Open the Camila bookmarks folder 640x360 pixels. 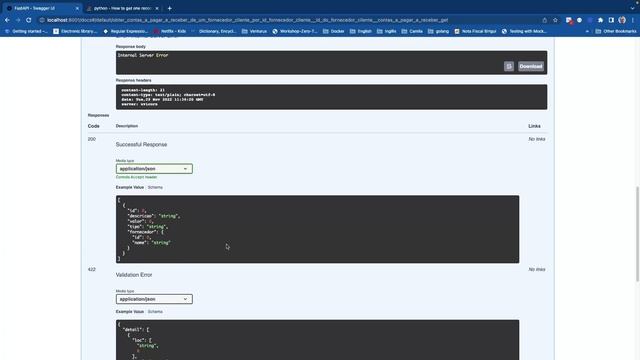point(412,31)
